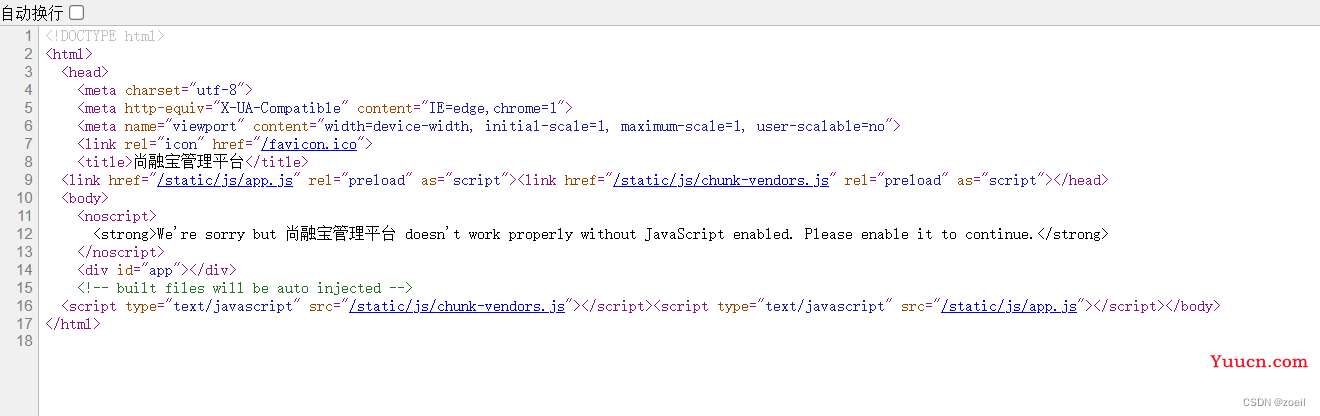Image resolution: width=1320 pixels, height=416 pixels.
Task: Enable the 自动换行 line-wrap checkbox
Action: pyautogui.click(x=77, y=12)
